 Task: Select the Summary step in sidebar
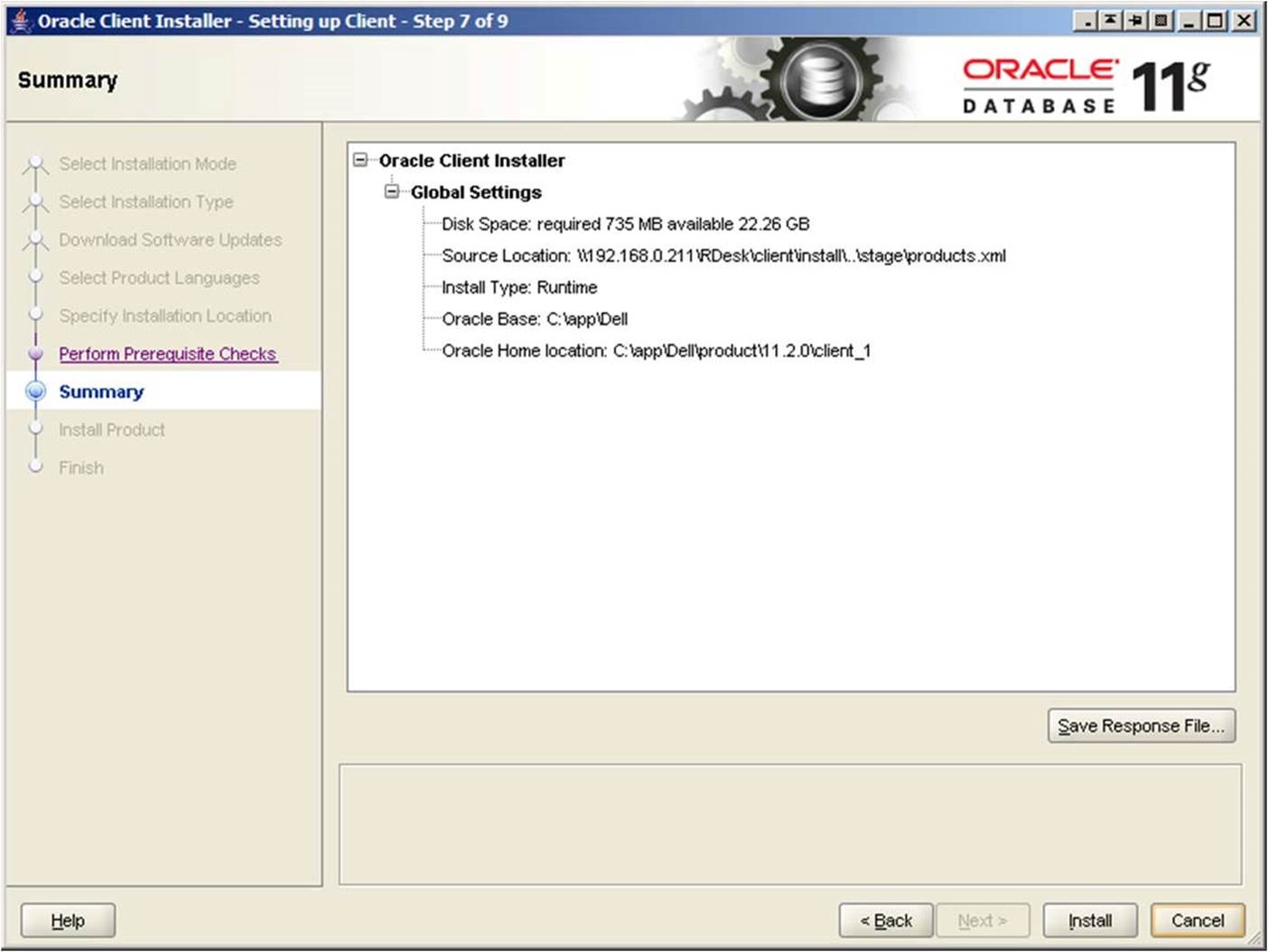coord(101,392)
